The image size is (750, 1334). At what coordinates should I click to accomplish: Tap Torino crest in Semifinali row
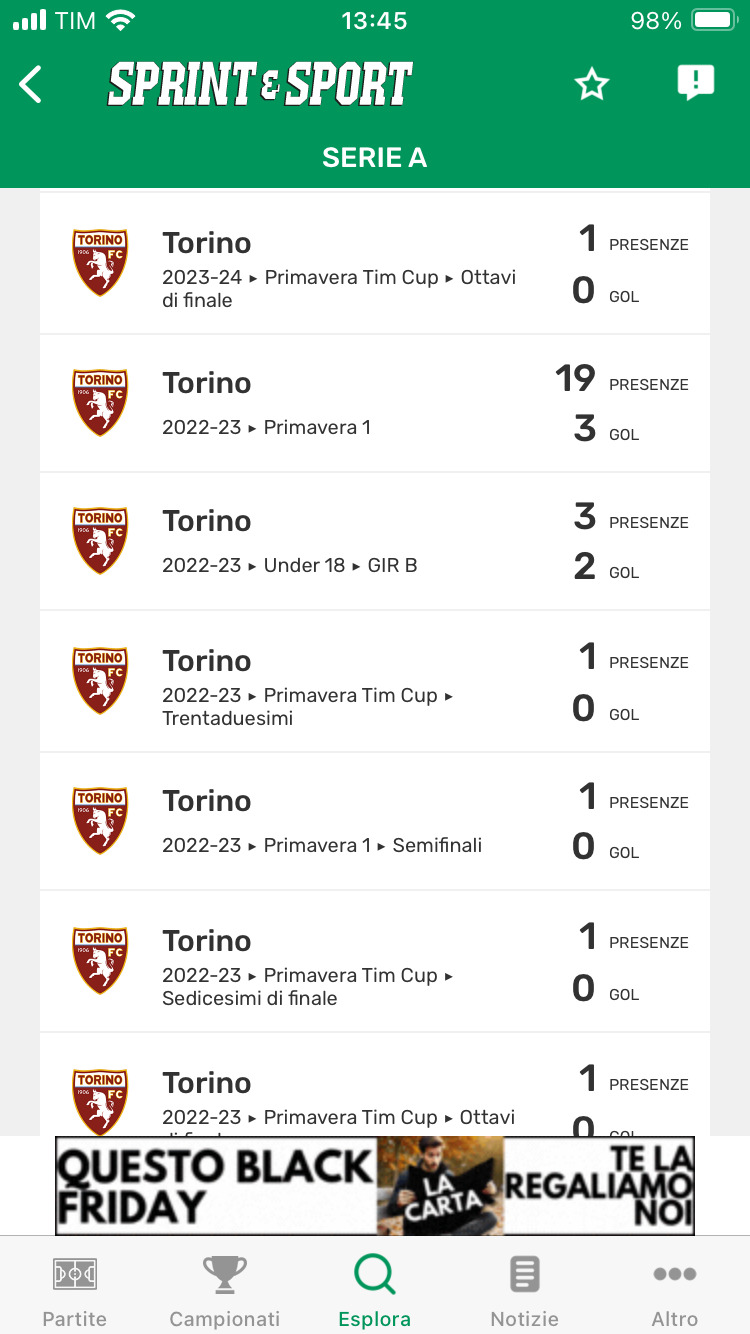click(x=100, y=821)
